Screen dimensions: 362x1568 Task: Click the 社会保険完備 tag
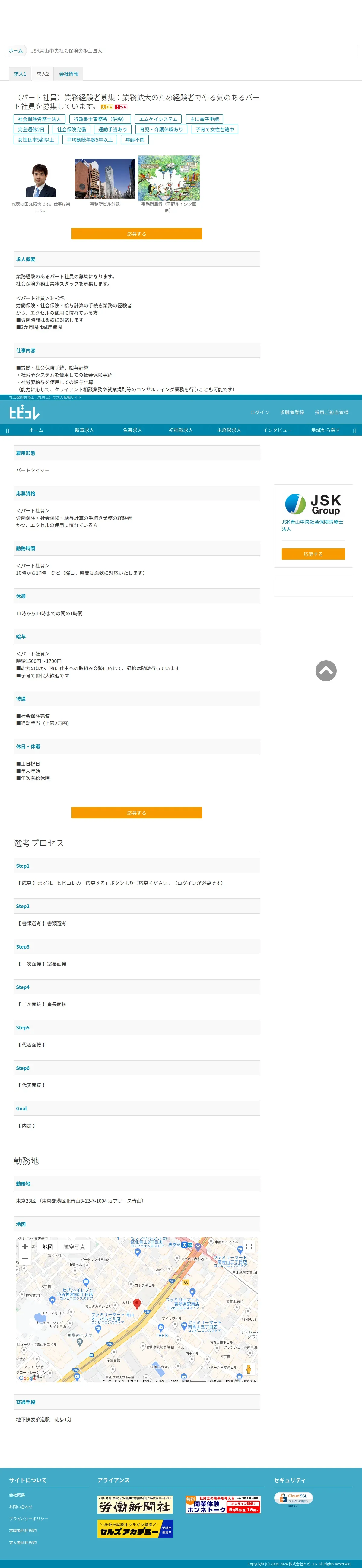click(x=72, y=130)
